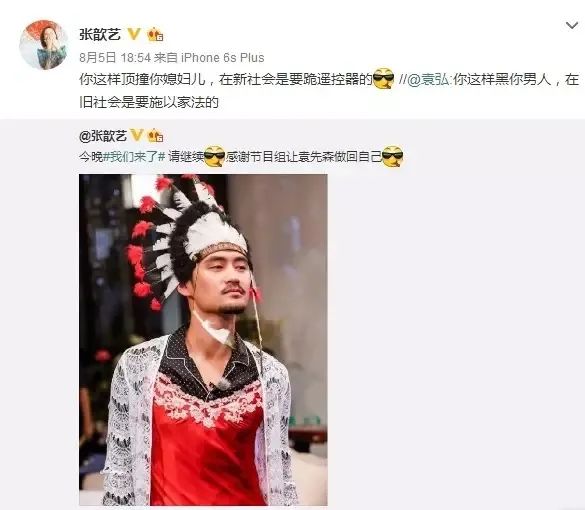585x510 pixels.
Task: Click the quoted text 你这样黑你男人
Action: coord(502,79)
